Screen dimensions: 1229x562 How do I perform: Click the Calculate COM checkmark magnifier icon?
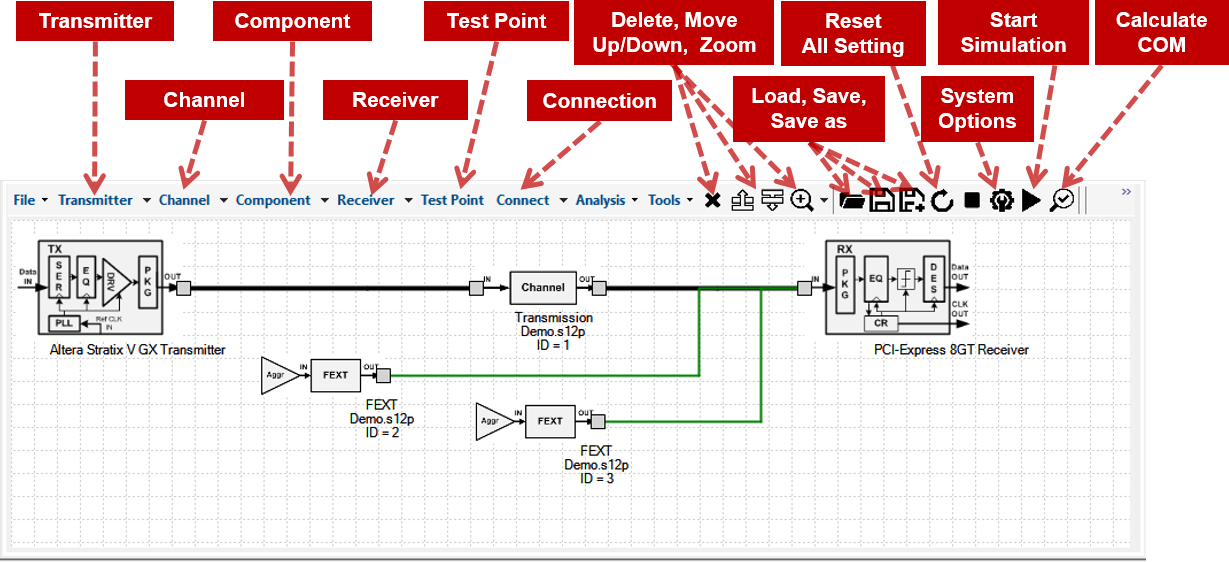coord(1062,200)
